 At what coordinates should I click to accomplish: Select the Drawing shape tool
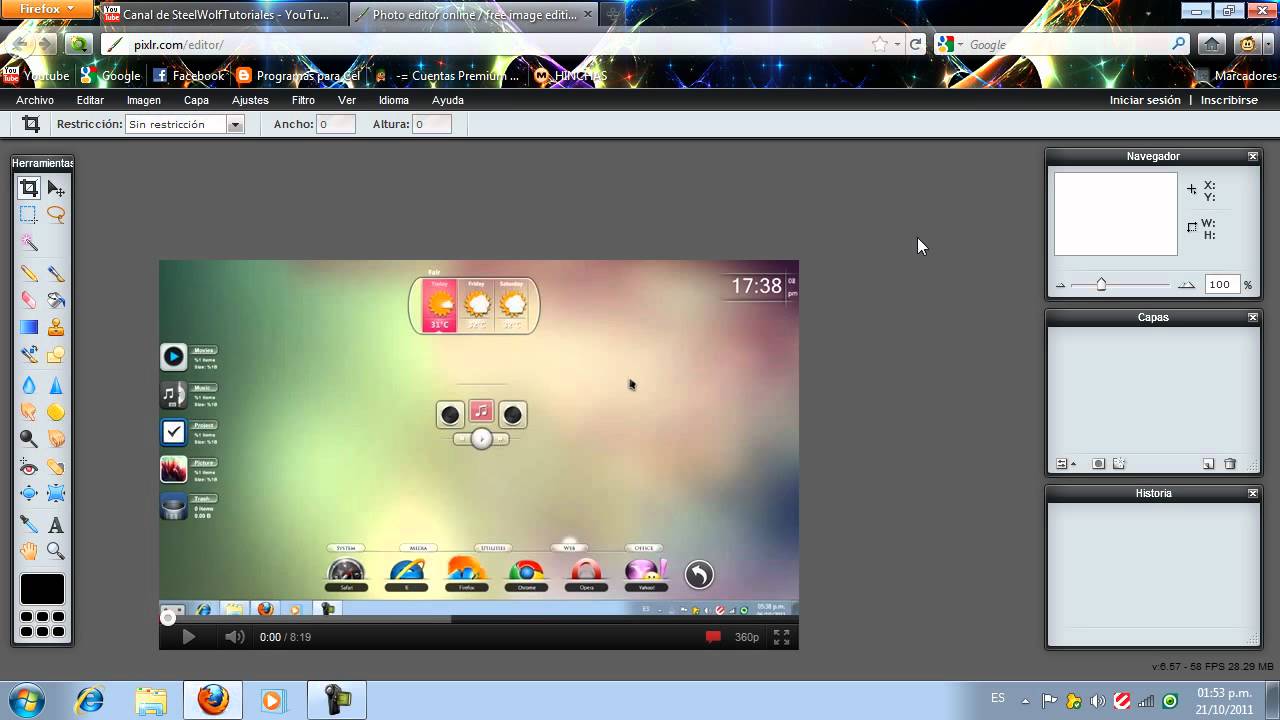click(x=56, y=354)
